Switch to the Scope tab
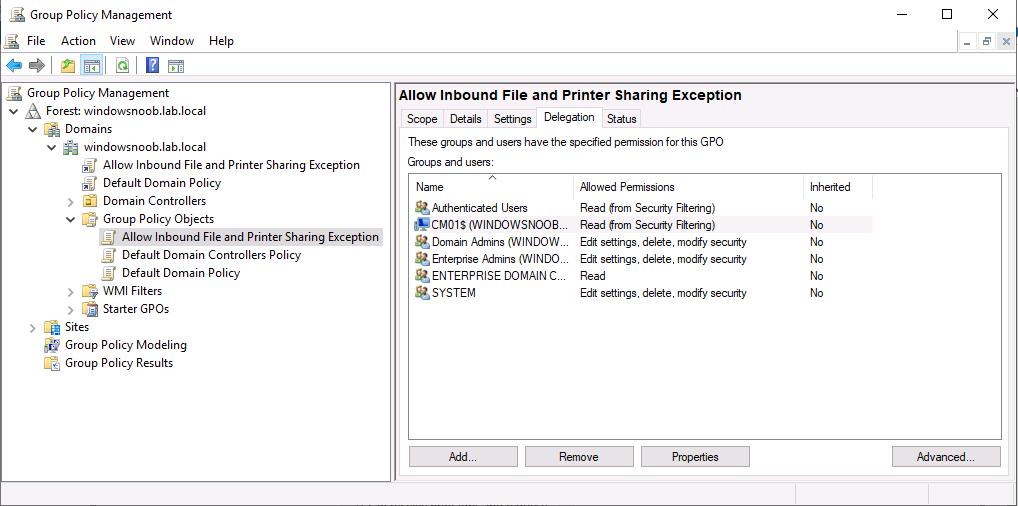 point(422,119)
